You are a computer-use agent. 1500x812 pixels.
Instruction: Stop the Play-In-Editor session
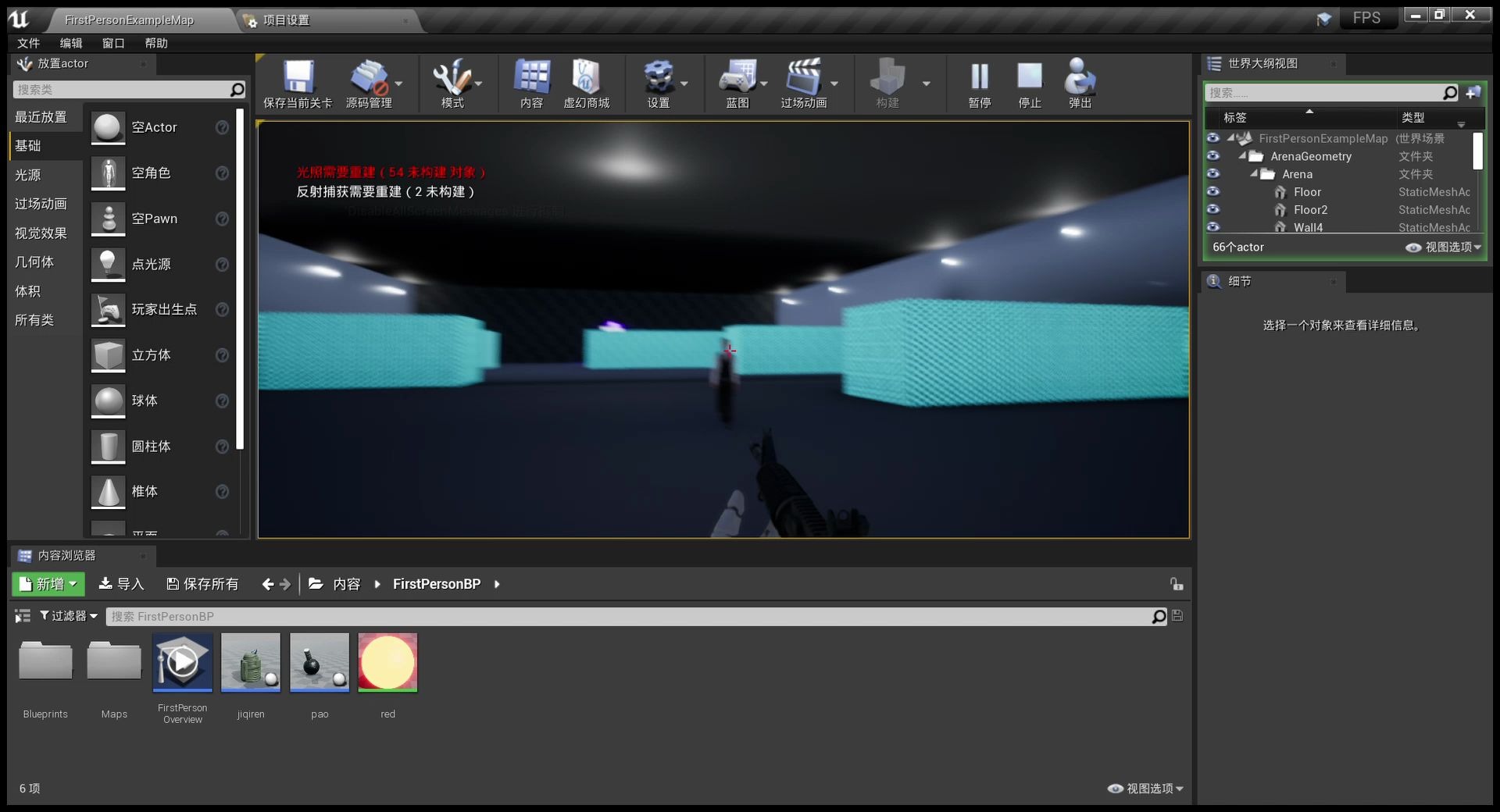[1029, 82]
